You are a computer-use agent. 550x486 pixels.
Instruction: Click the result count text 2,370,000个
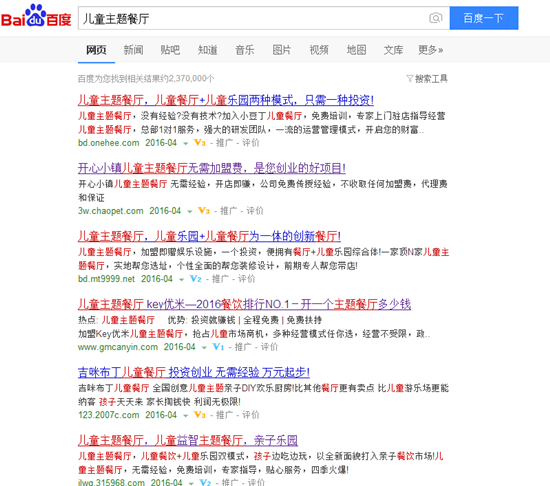[192, 79]
